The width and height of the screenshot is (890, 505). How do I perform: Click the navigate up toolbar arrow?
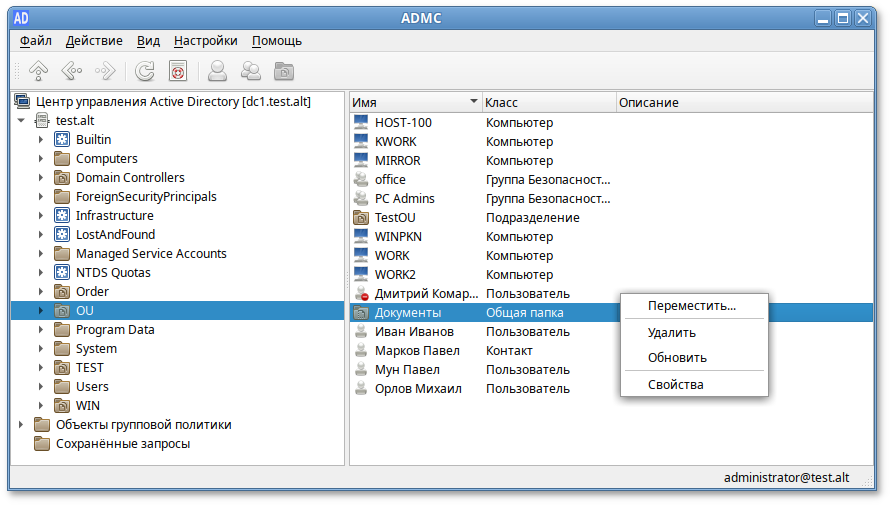[x=38, y=71]
